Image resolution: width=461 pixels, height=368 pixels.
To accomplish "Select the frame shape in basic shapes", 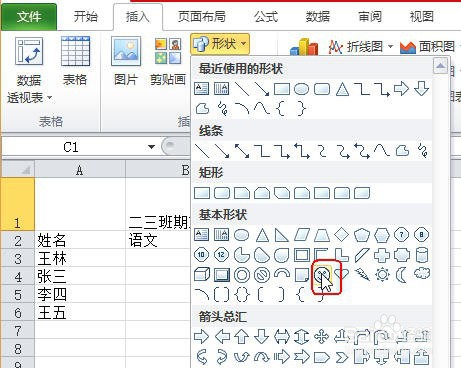I will (302, 255).
